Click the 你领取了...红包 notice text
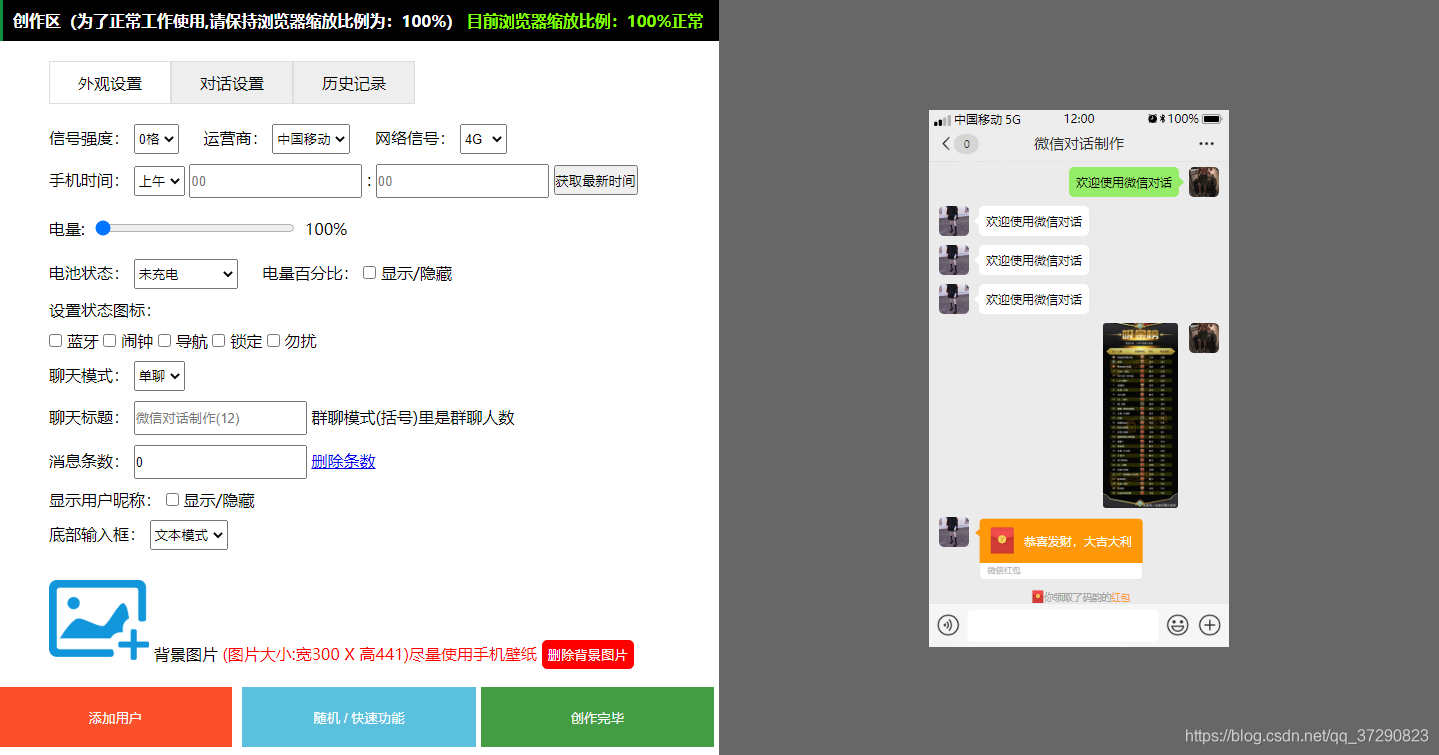 pyautogui.click(x=1081, y=597)
